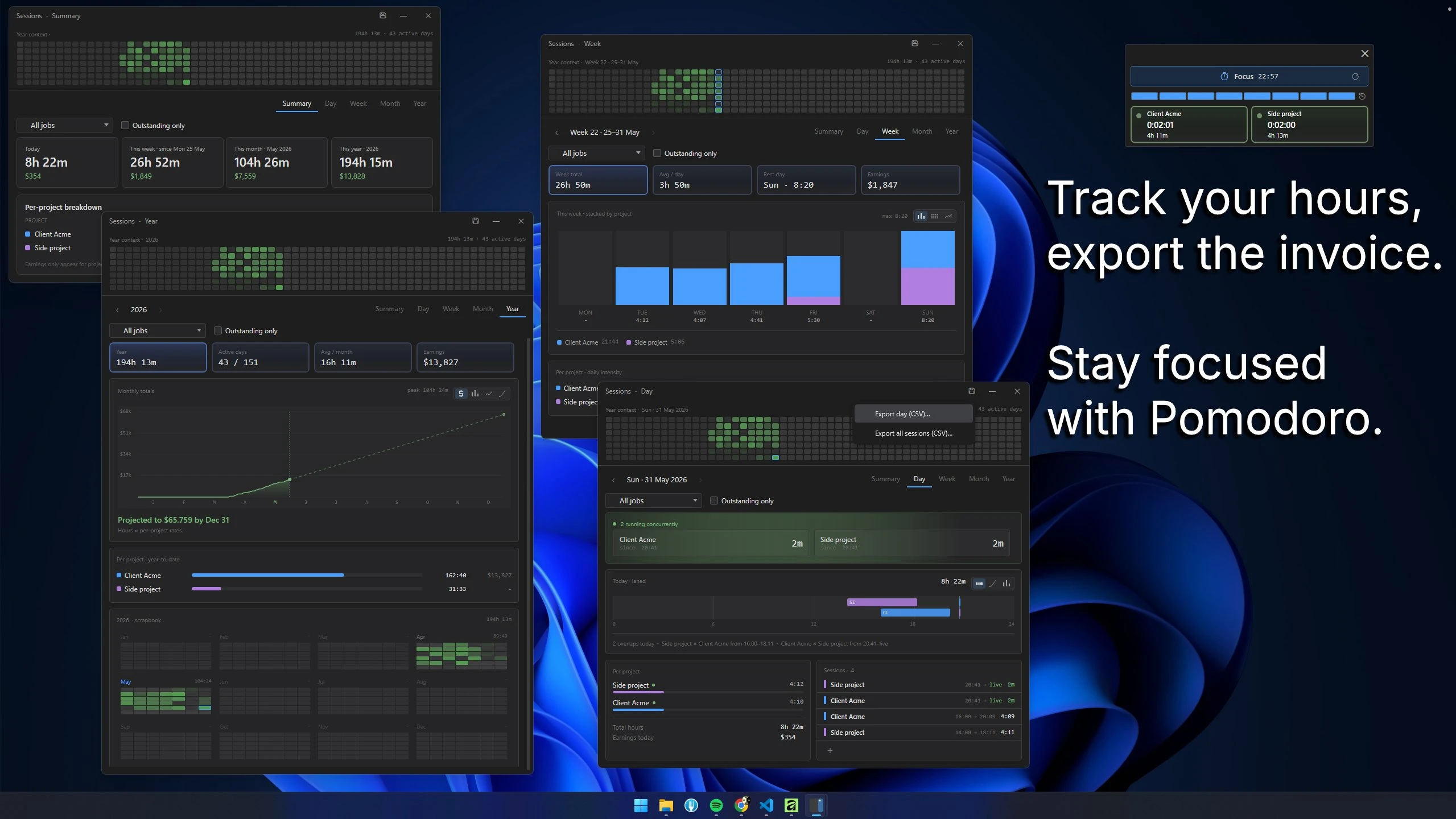Click the purple Side project timeline block
Screen dimensions: 1456x819
[882, 602]
